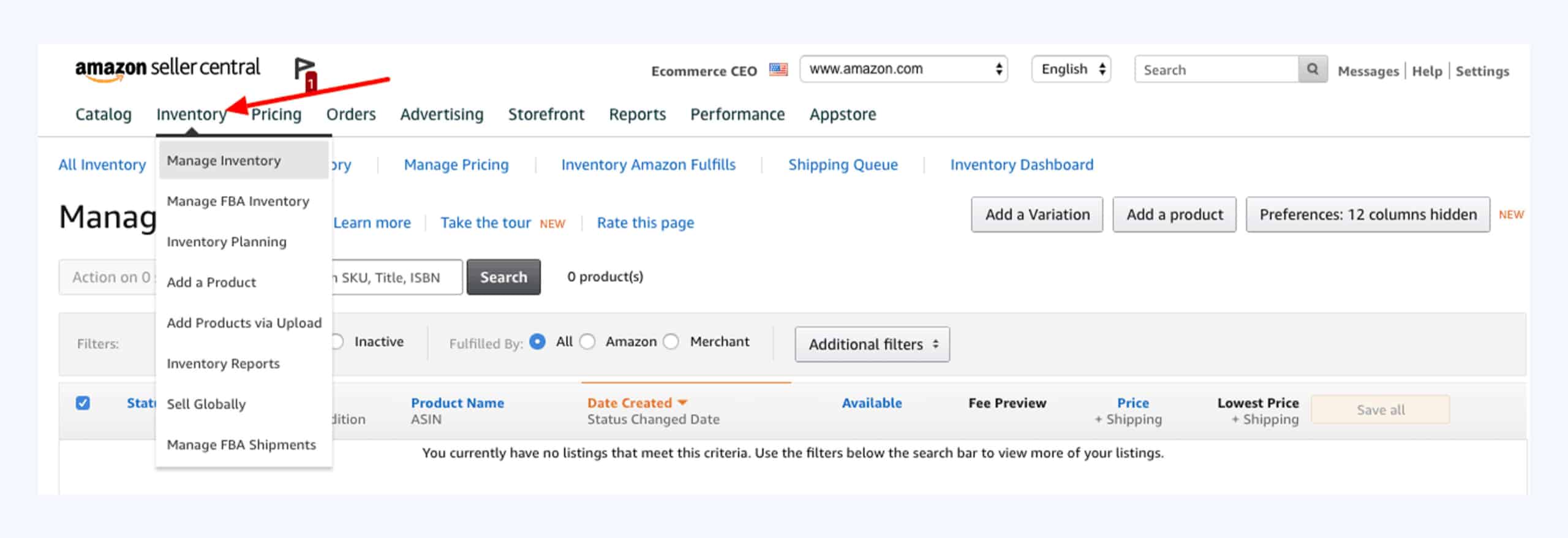
Task: Click the Add a product button
Action: pos(1174,214)
